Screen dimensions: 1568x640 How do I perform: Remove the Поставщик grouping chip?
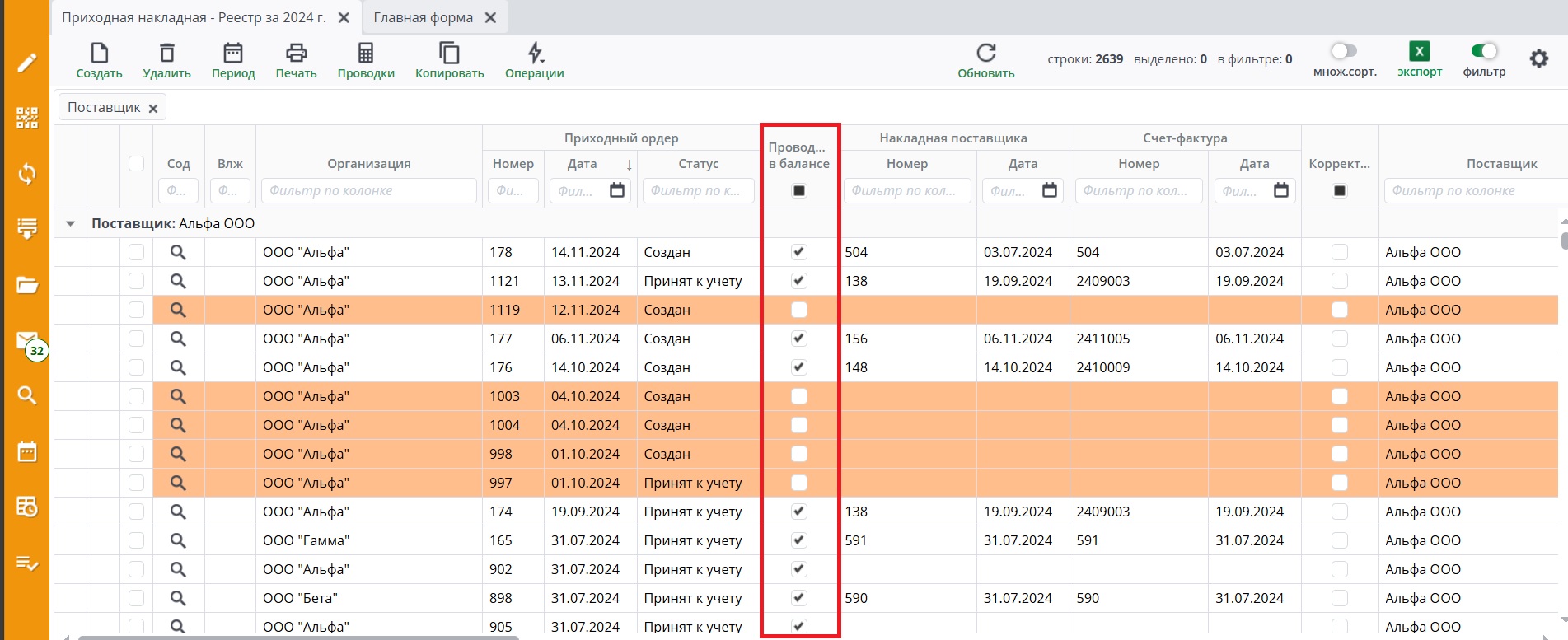tap(153, 108)
